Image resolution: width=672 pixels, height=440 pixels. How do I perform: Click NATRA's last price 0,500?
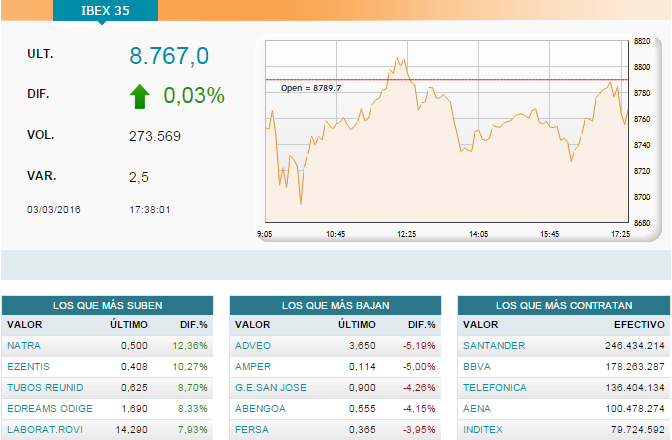coord(134,345)
